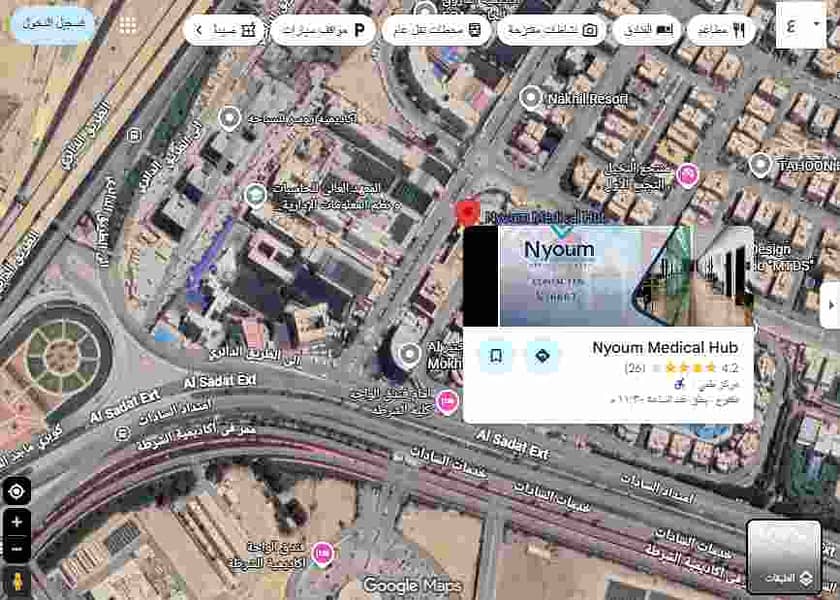
Task: Click the pink marker near Nakhil mosque label
Action: 686,176
